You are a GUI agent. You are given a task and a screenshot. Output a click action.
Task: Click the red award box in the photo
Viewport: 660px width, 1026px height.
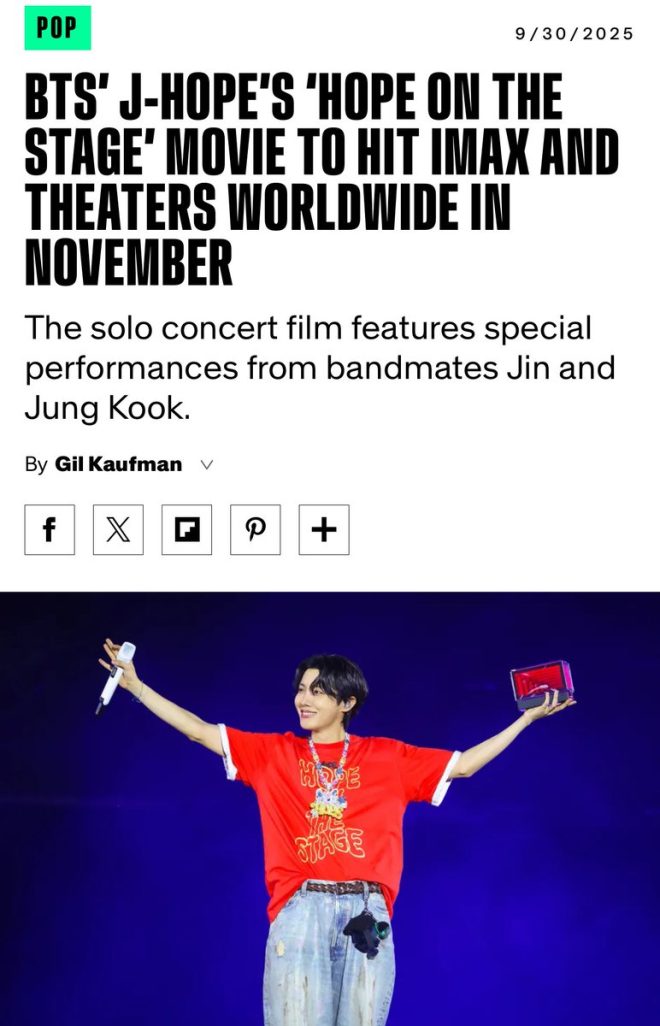542,684
